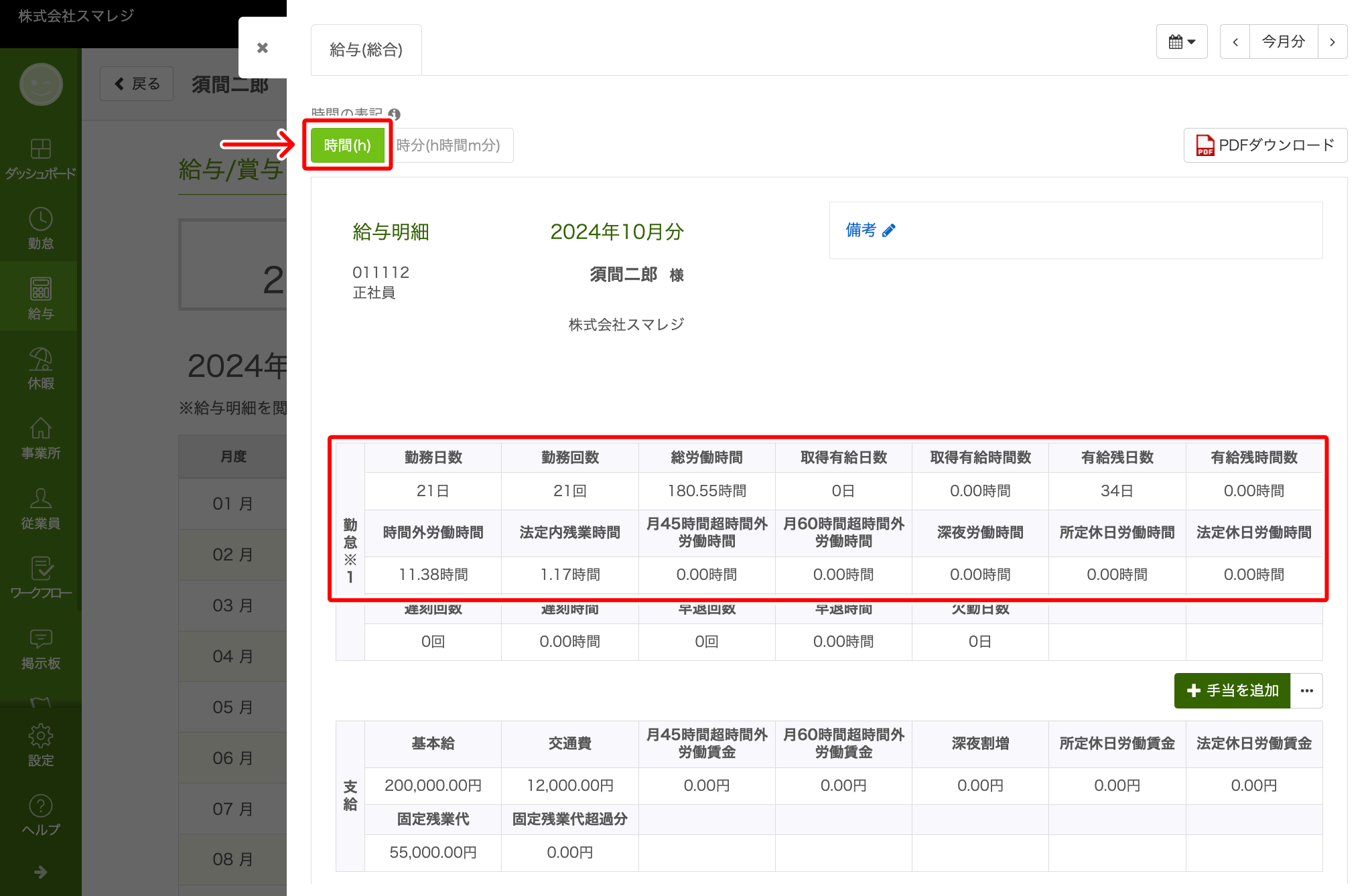This screenshot has height=896, width=1372.
Task: Click the 200,000.00円 base salary value
Action: (433, 786)
